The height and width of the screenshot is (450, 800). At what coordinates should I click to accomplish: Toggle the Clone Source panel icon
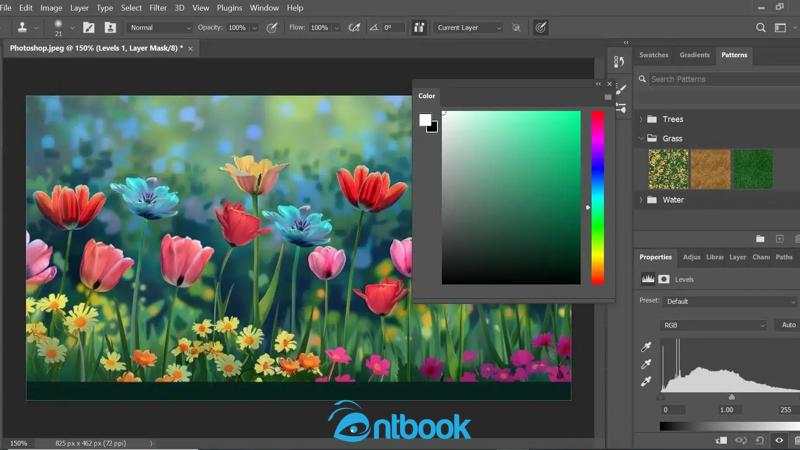click(x=110, y=28)
